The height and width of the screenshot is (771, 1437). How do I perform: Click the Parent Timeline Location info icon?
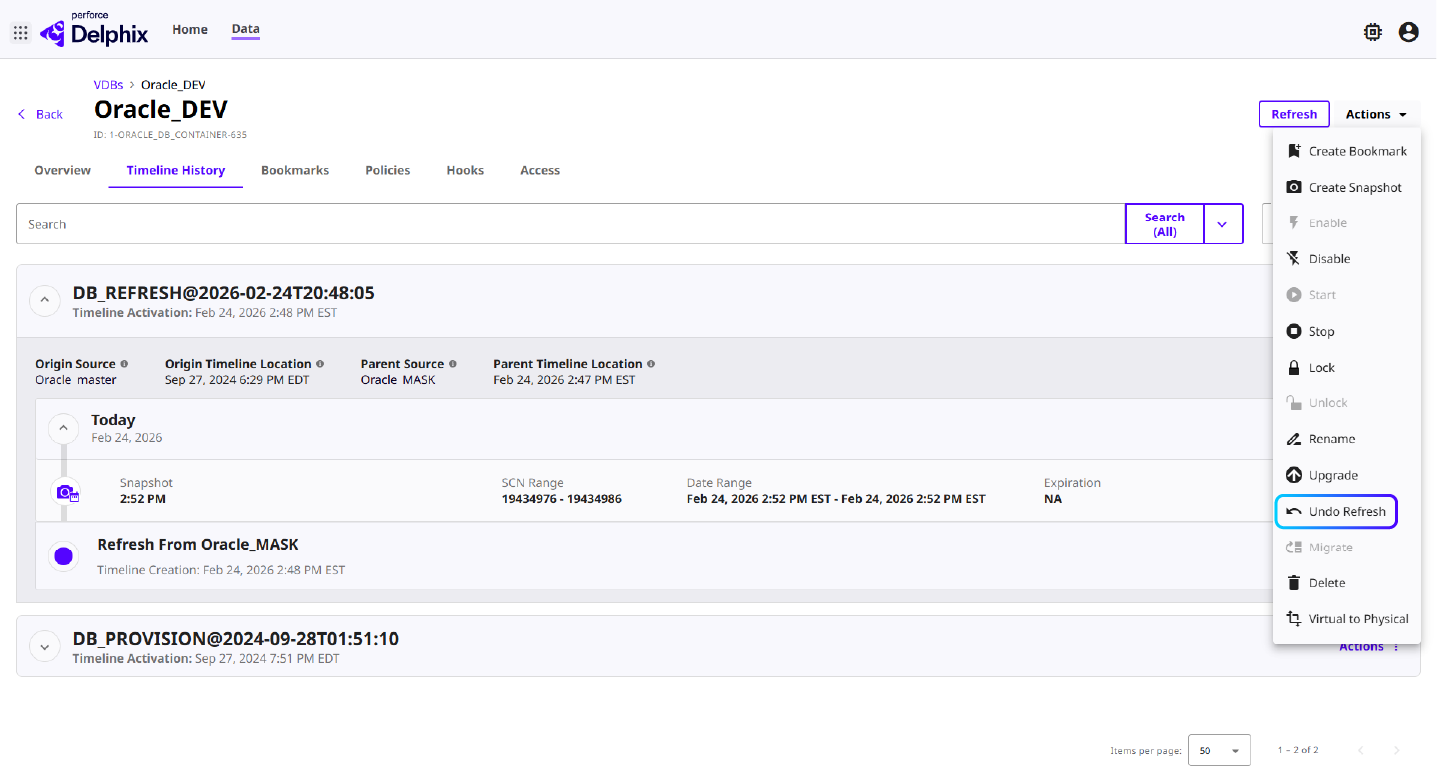(651, 364)
